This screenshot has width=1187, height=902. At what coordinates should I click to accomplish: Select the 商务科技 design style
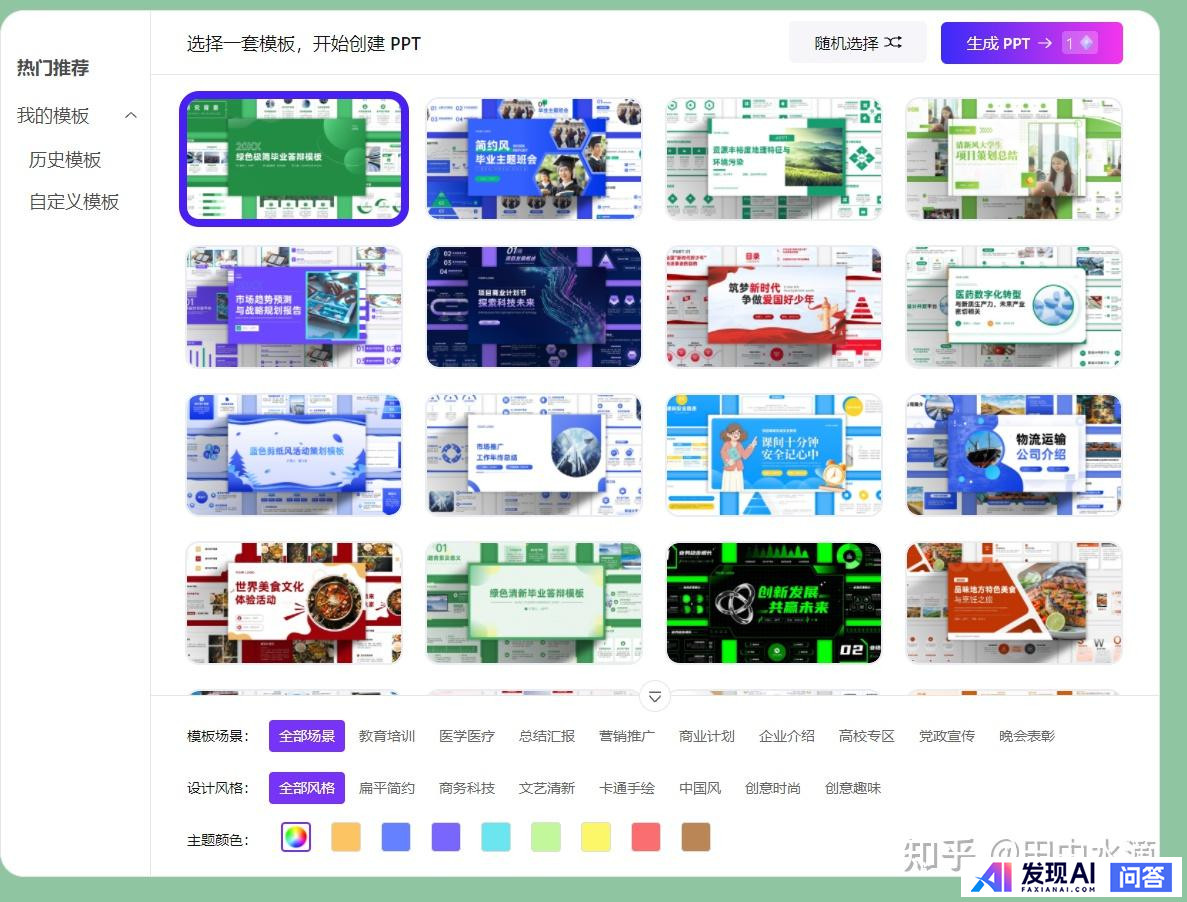pos(467,788)
